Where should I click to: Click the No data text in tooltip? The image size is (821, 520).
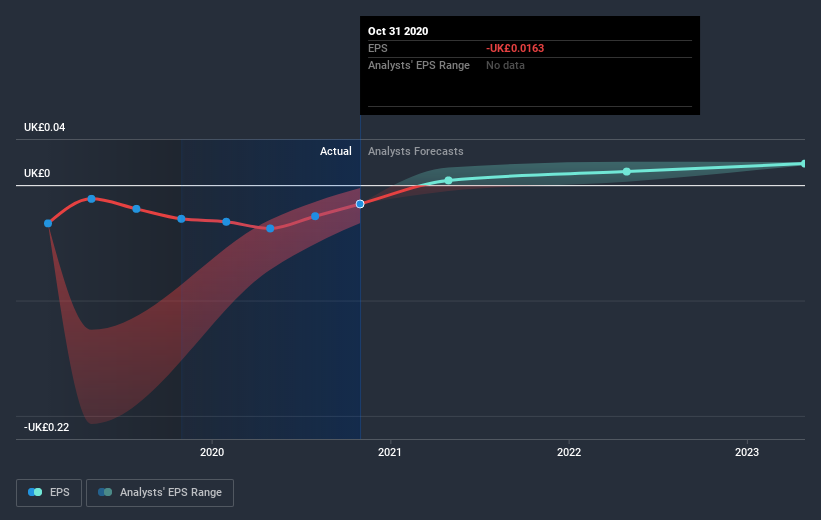point(505,65)
